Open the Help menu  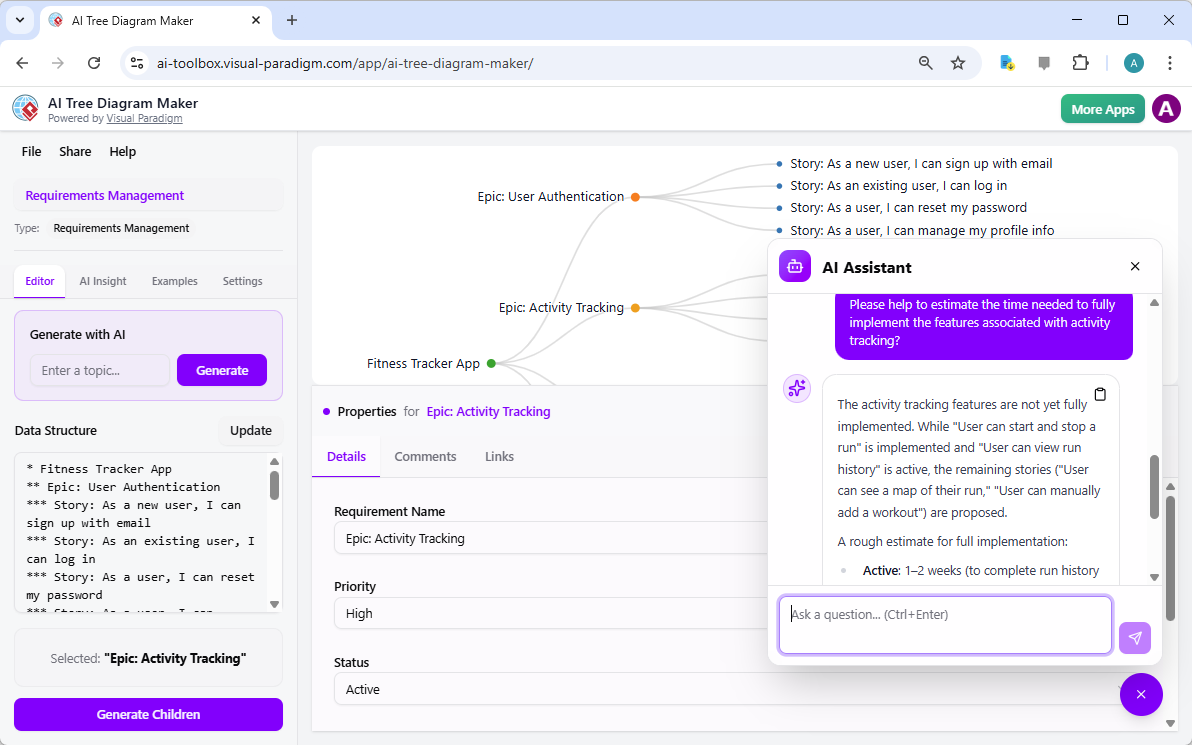pos(122,151)
